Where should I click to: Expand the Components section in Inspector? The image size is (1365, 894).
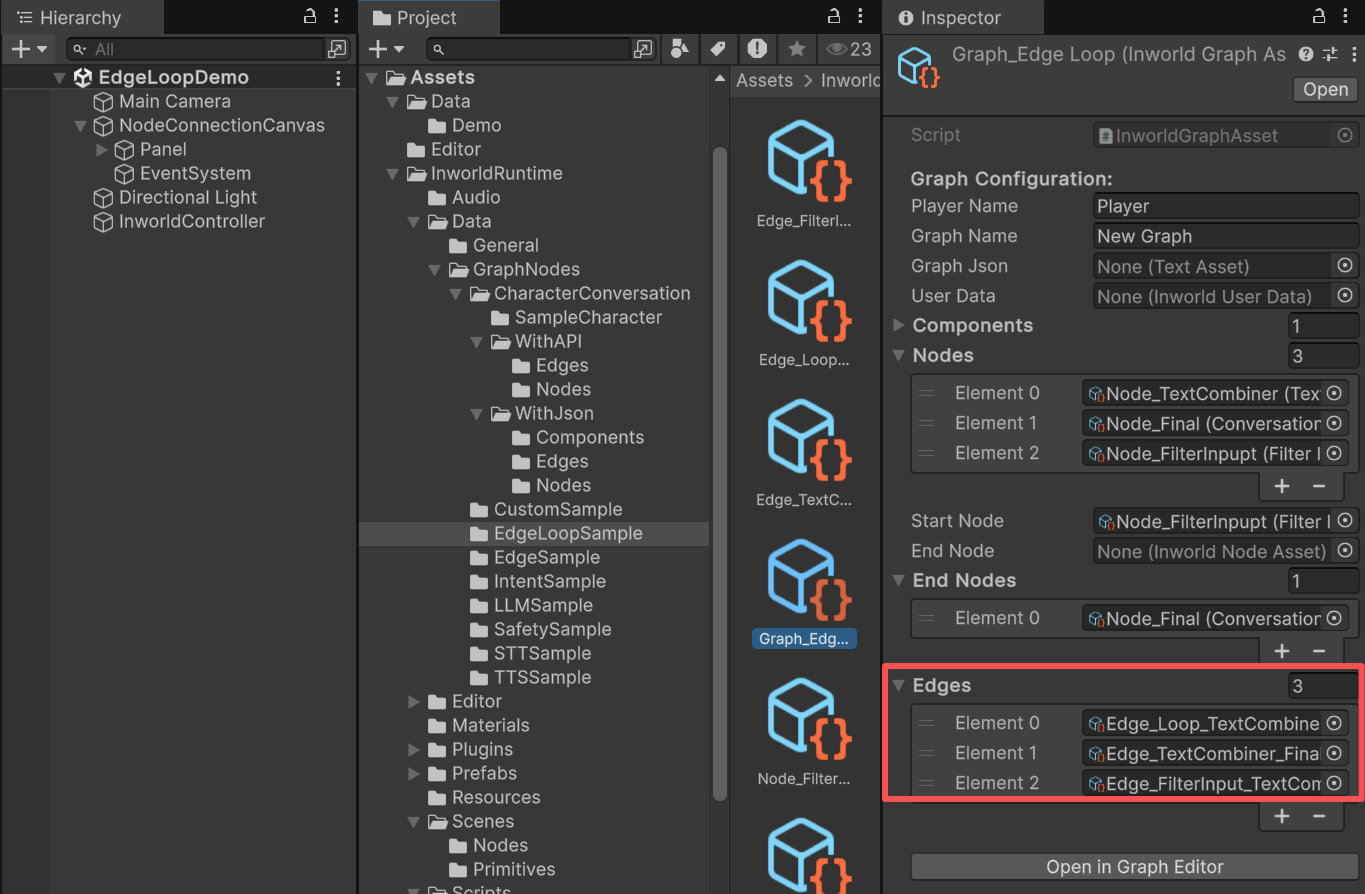tap(898, 326)
